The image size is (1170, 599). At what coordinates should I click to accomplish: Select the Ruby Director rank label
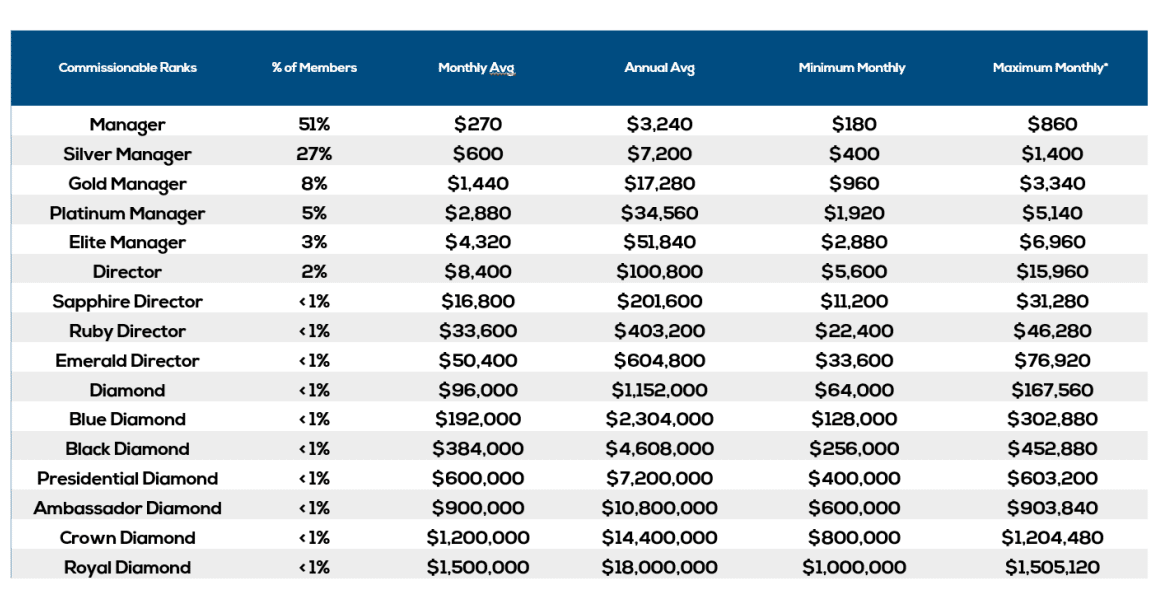pos(128,331)
